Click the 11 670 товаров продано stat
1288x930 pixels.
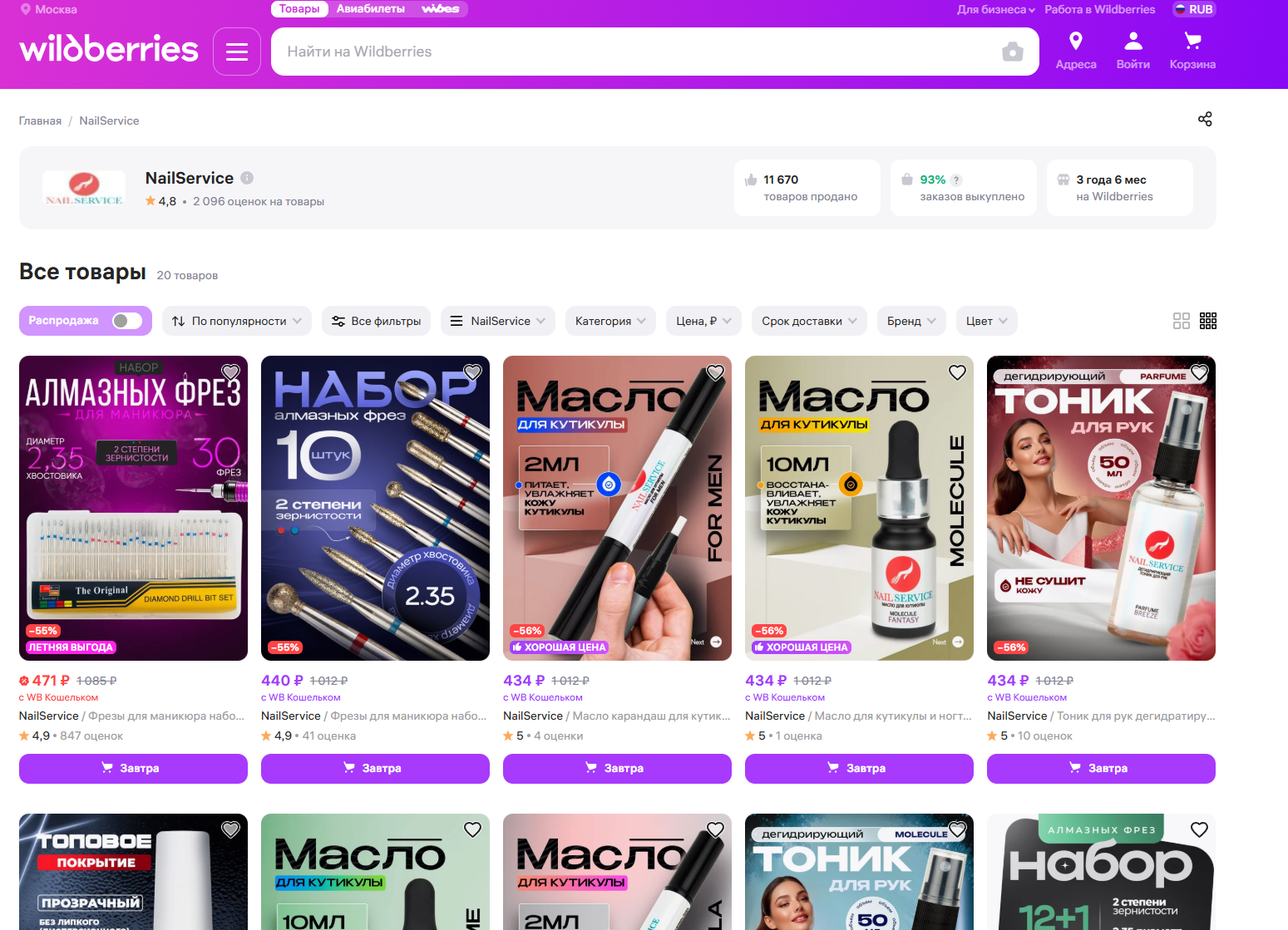[x=807, y=188]
